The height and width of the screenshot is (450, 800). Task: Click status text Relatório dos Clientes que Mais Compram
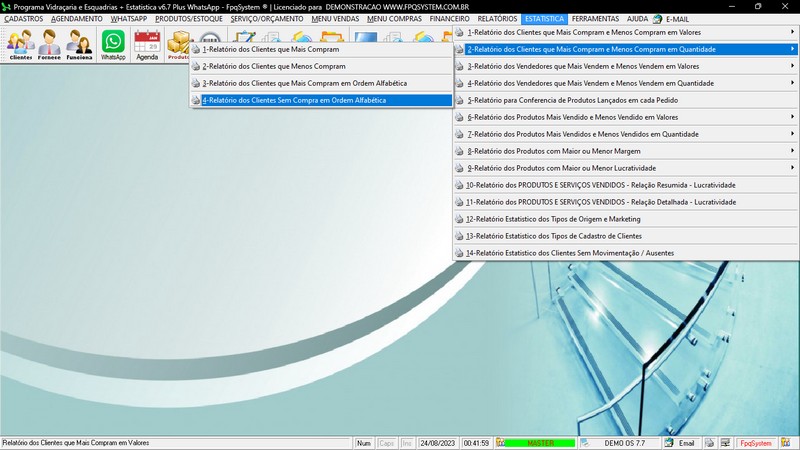[76, 443]
